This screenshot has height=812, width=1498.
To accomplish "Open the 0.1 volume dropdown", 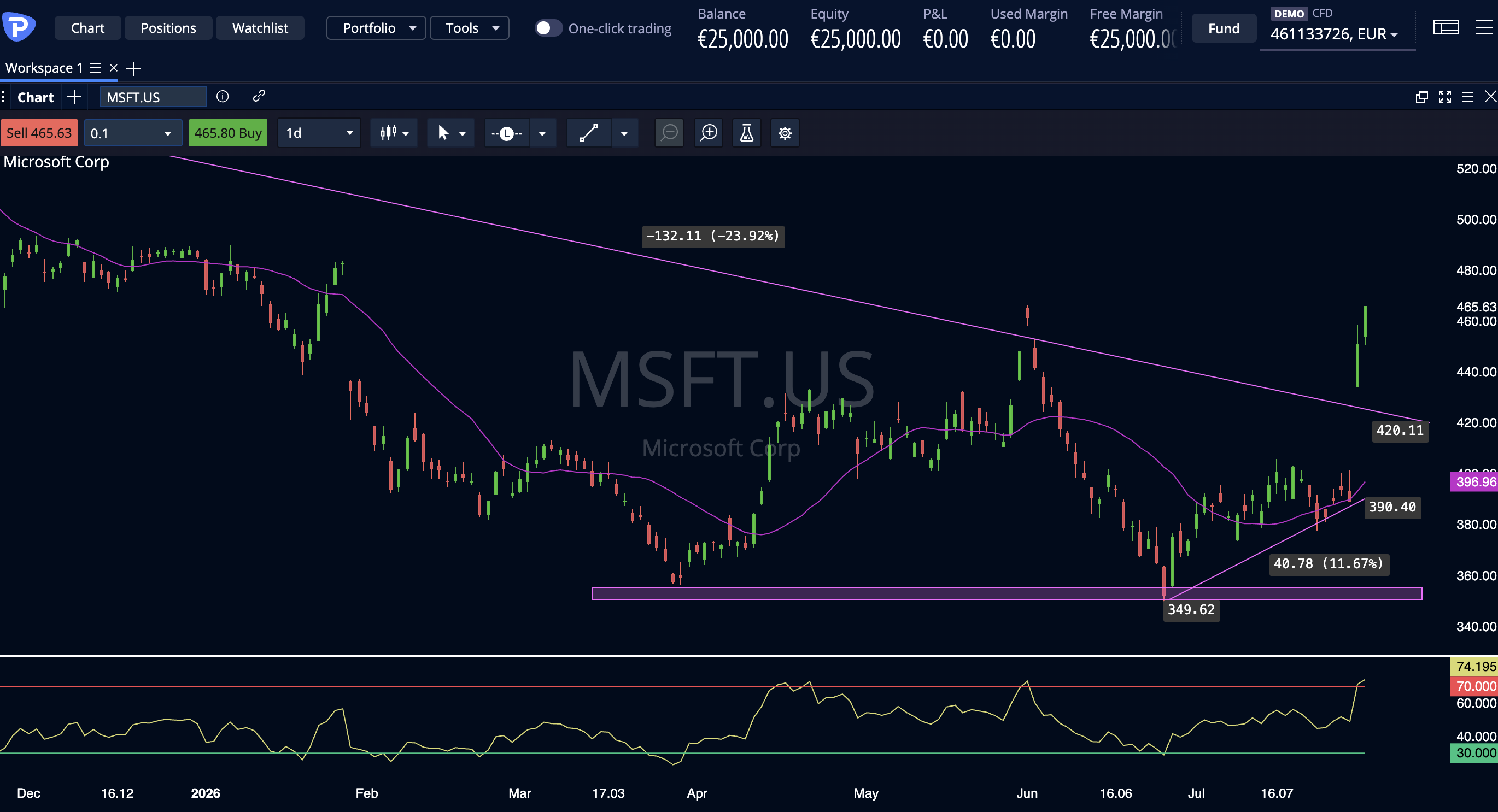I will tap(133, 133).
